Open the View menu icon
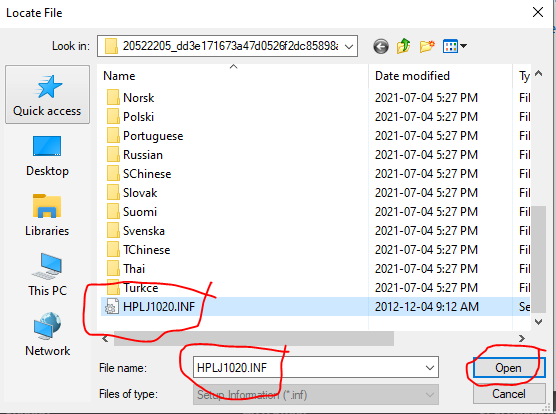Screen dimensions: 556x414 pyautogui.click(x=455, y=46)
